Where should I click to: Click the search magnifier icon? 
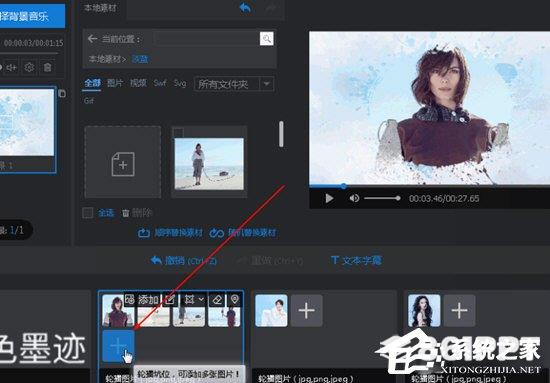pos(267,39)
